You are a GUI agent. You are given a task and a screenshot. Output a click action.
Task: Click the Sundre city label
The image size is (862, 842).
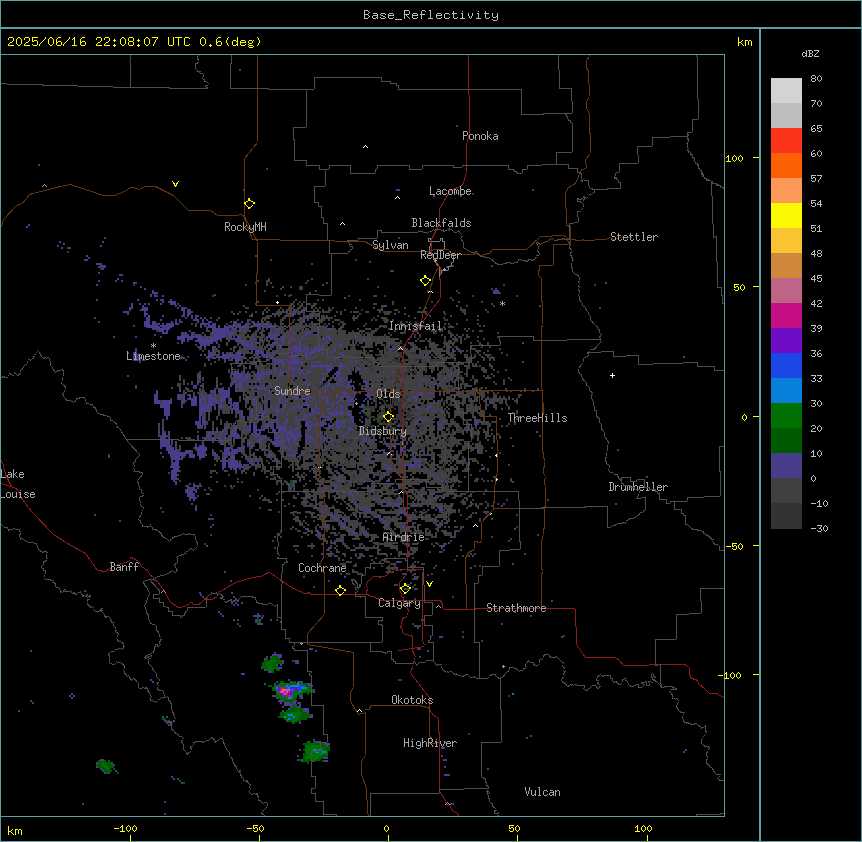point(292,391)
